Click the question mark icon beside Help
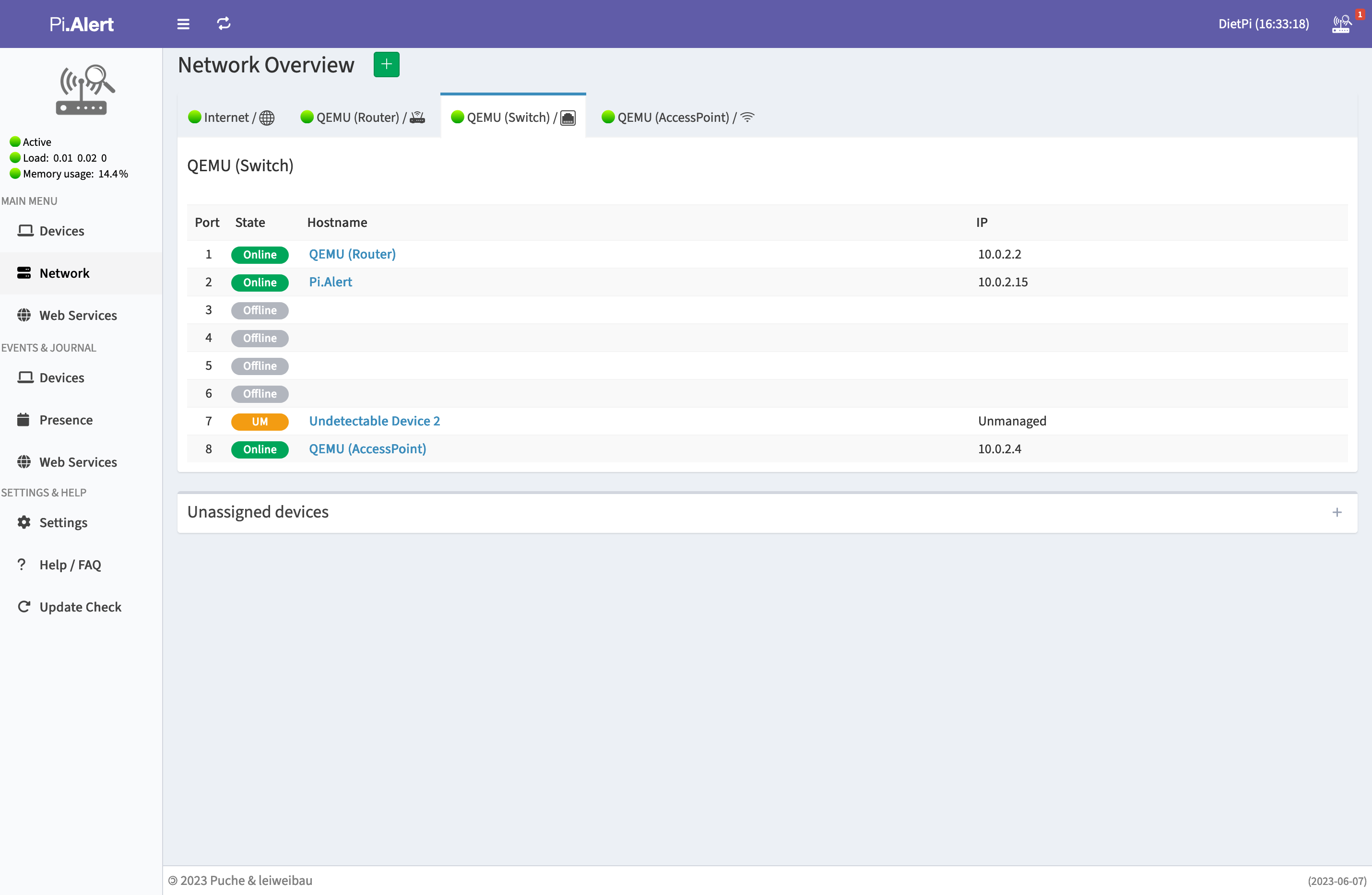Image resolution: width=1372 pixels, height=895 pixels. coord(22,564)
